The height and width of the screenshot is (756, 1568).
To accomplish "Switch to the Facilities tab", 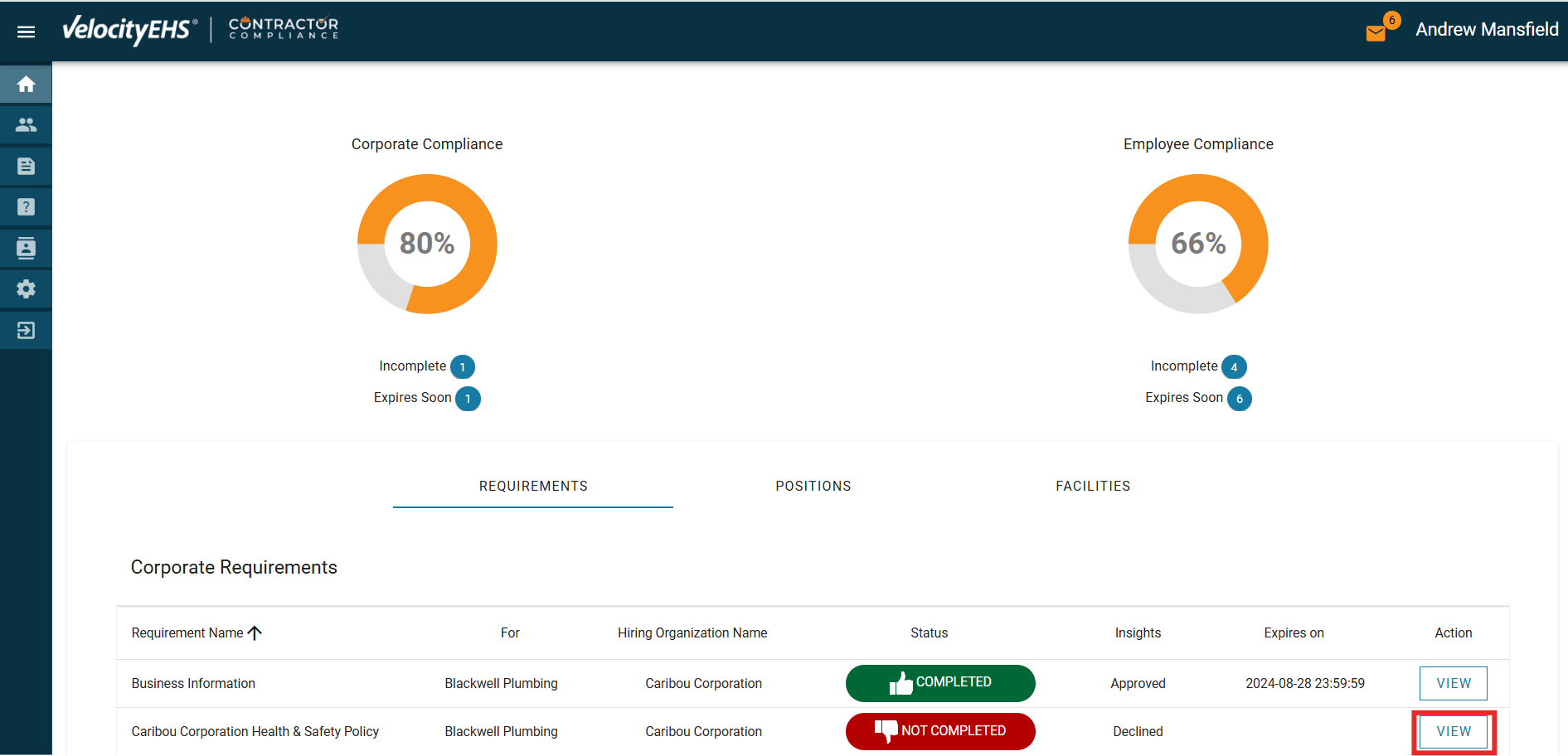I will coord(1092,486).
